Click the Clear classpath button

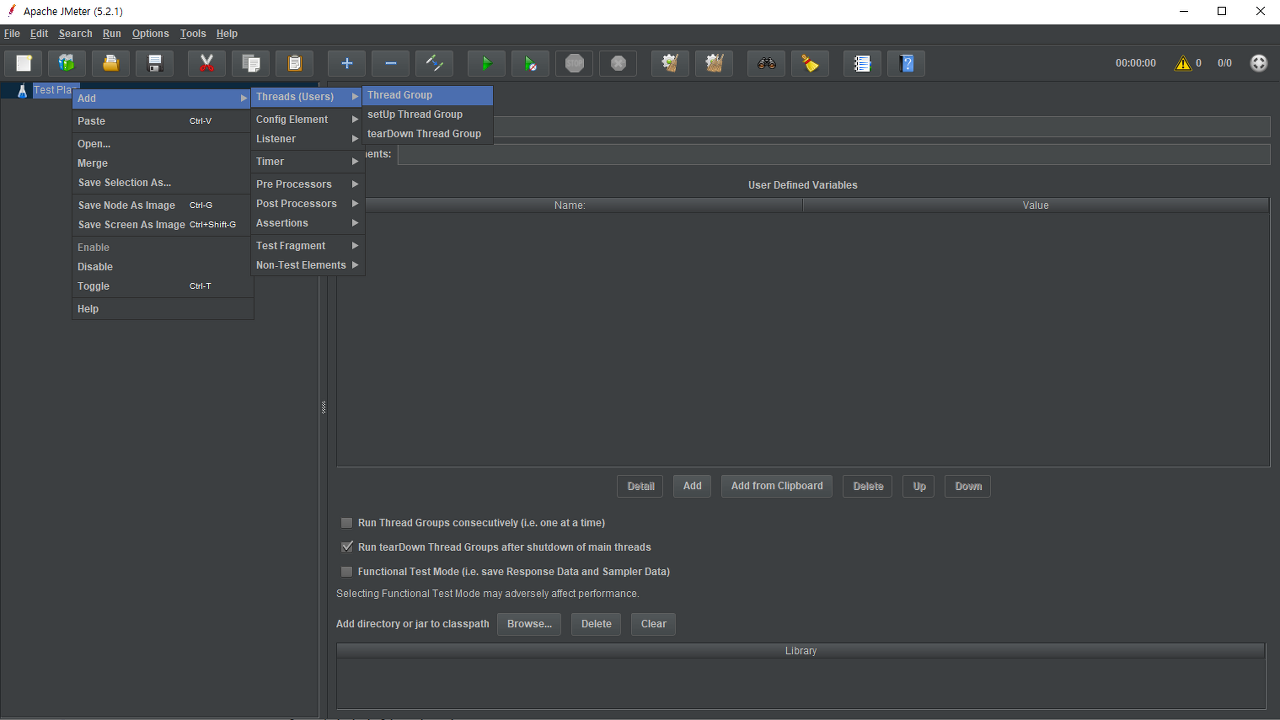(654, 624)
